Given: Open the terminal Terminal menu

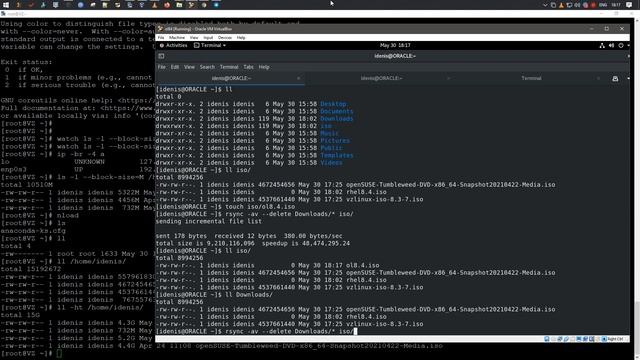Looking at the screenshot, I should [x=229, y=67].
